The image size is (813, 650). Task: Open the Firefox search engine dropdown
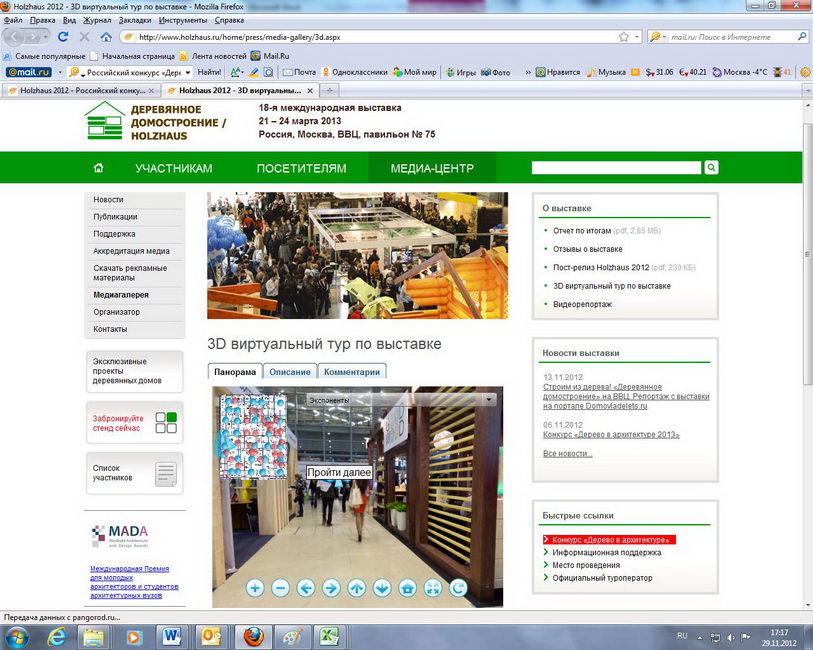pyautogui.click(x=658, y=37)
